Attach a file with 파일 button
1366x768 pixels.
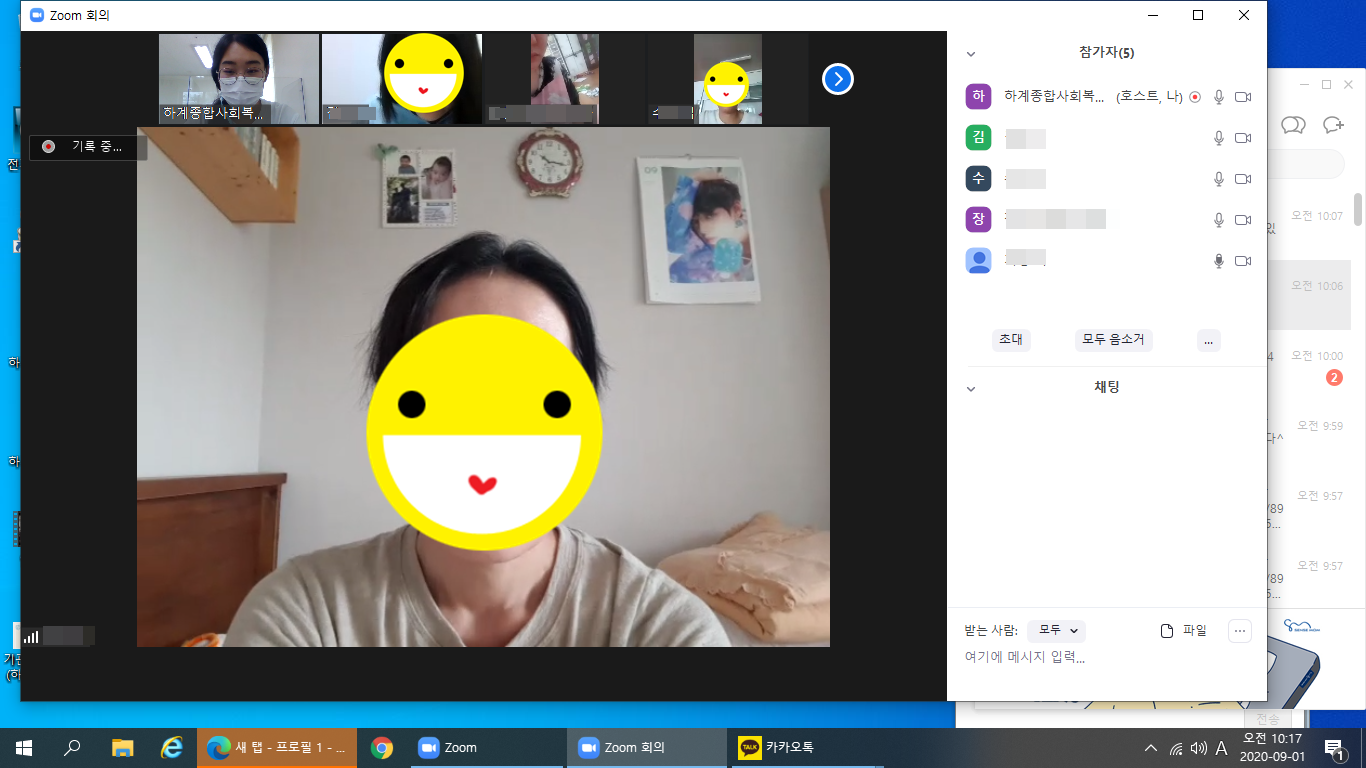pyautogui.click(x=1183, y=631)
